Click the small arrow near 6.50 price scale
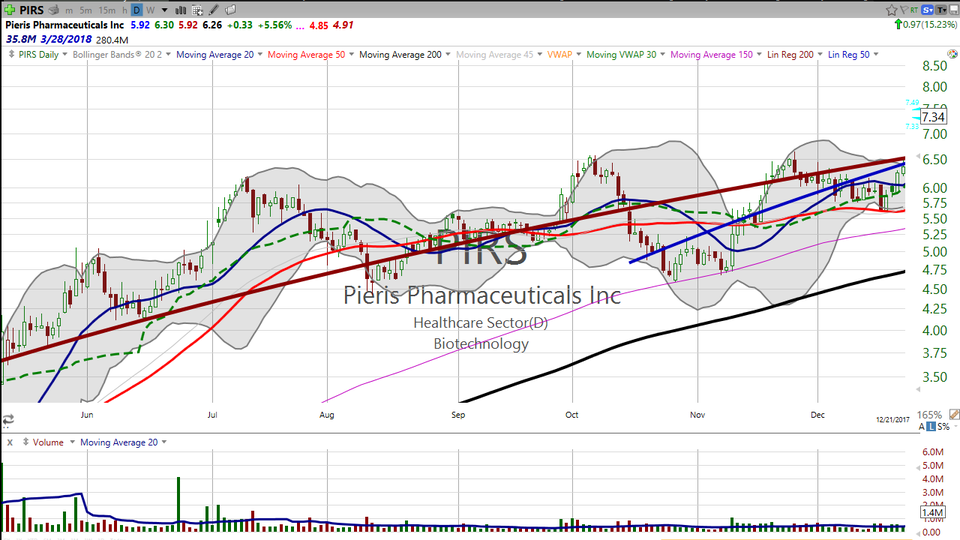 coord(918,156)
